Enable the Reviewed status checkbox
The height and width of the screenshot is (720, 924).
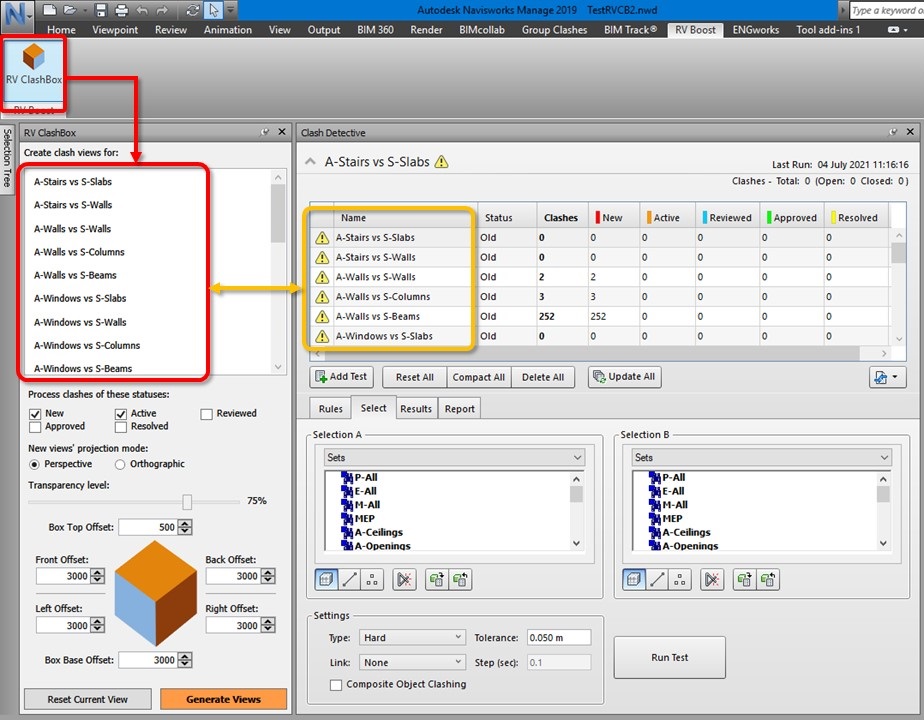tap(206, 414)
